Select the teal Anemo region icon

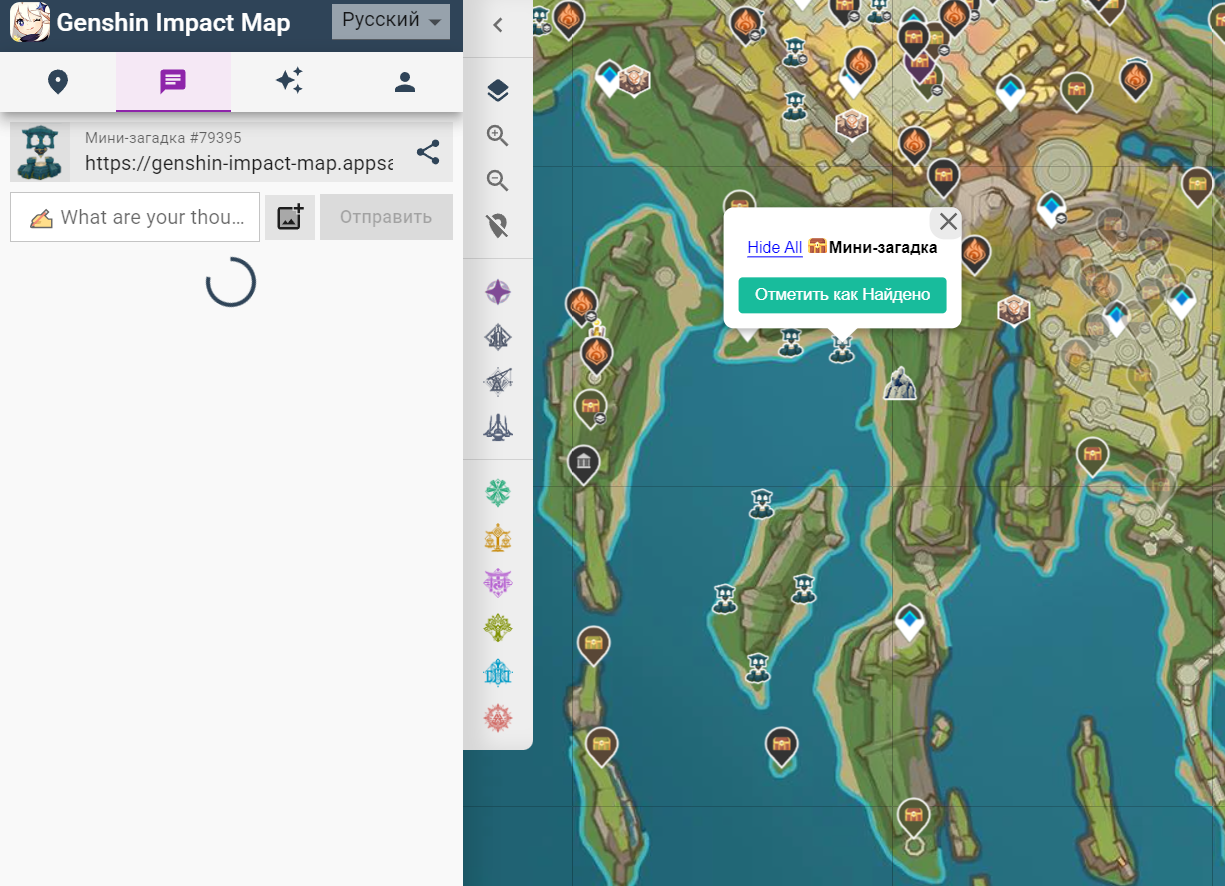pyautogui.click(x=498, y=493)
